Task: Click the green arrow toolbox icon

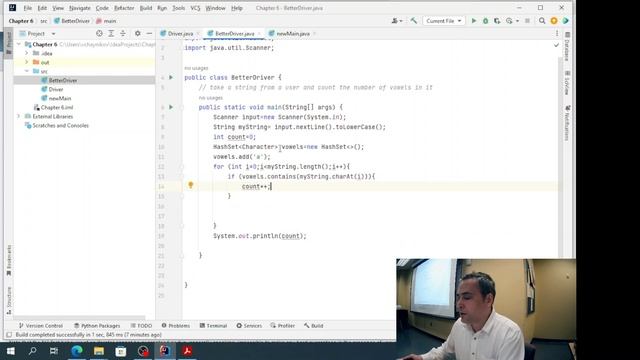Action: [565, 20]
